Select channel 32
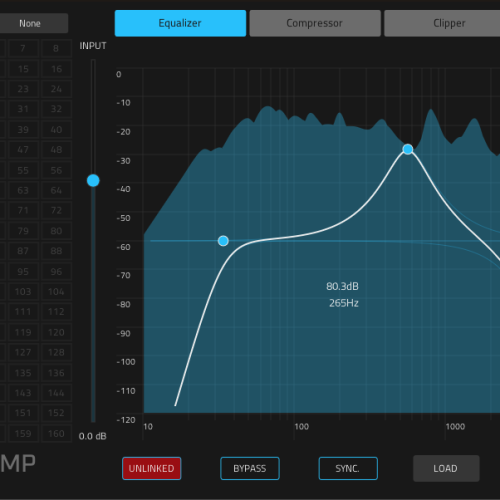Image resolution: width=500 pixels, height=500 pixels. pyautogui.click(x=56, y=109)
